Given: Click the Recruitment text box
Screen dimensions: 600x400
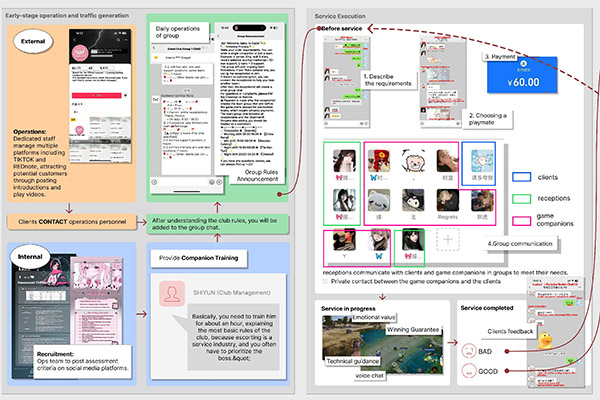Looking at the screenshot, I should (x=83, y=361).
